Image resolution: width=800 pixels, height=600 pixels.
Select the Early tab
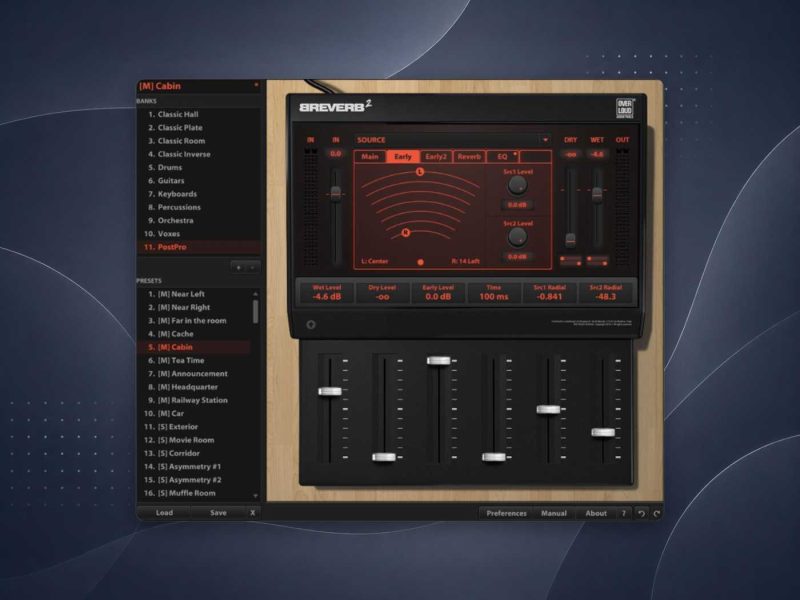pos(403,157)
